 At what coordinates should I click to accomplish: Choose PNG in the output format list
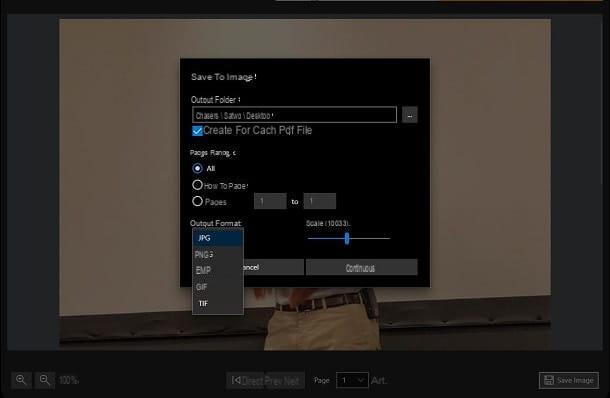click(x=218, y=254)
